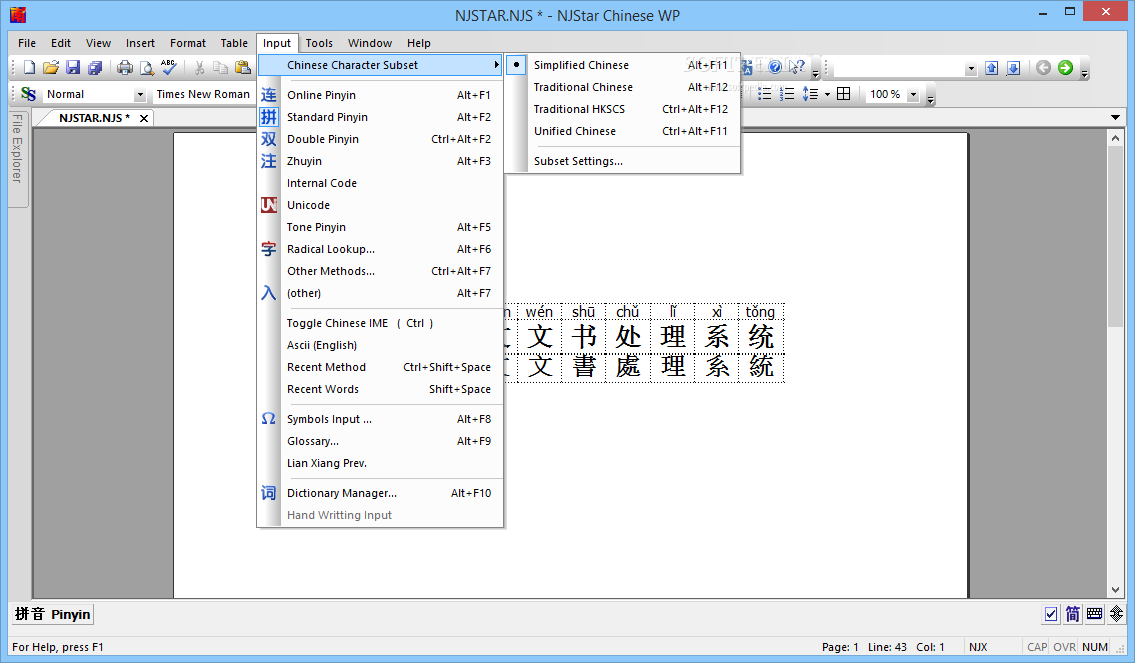1135x663 pixels.
Task: Toggle the checkmark box beside 简 icon
Action: (1051, 614)
